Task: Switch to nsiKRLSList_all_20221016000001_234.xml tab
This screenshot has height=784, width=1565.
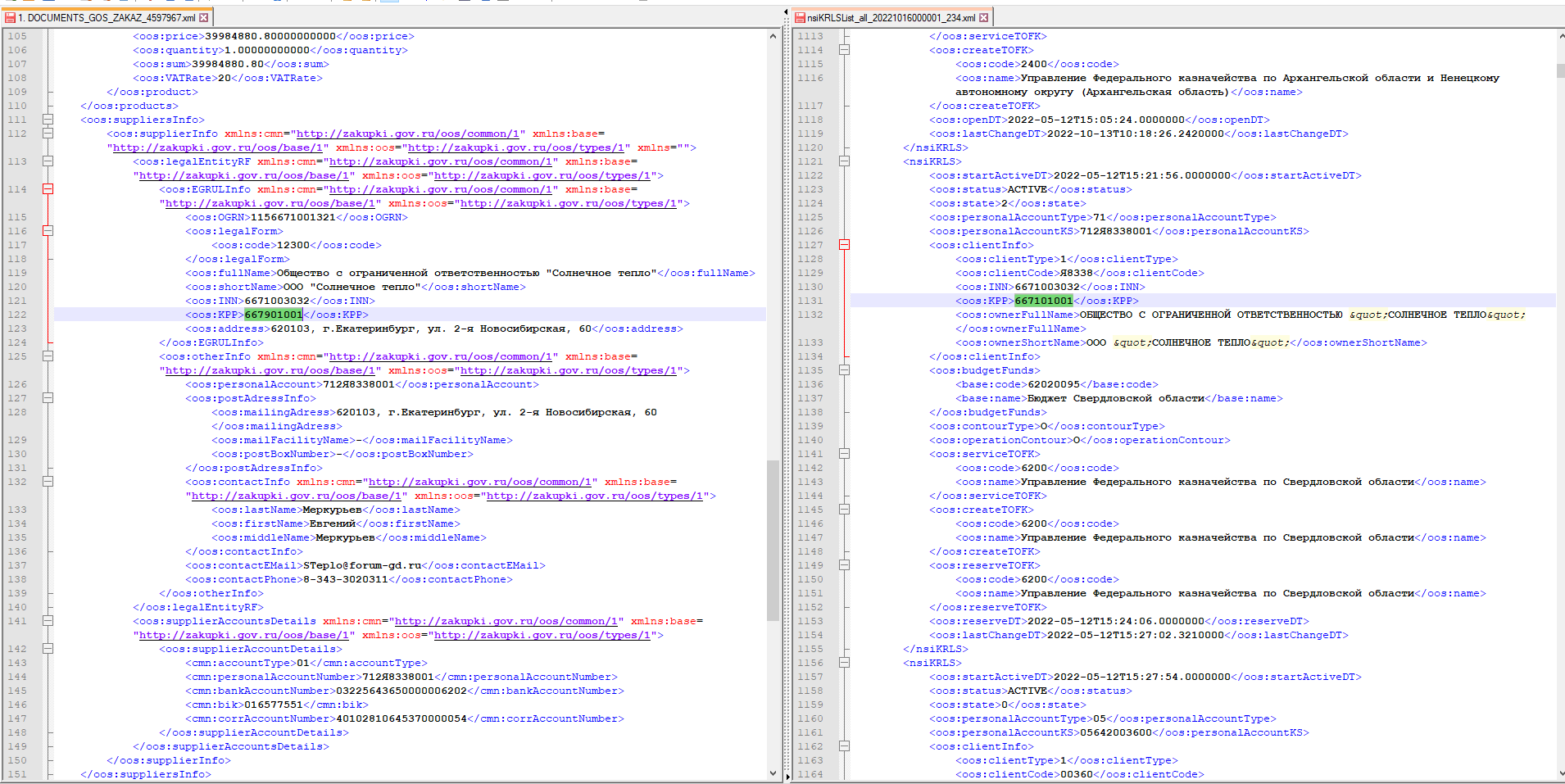Action: pyautogui.click(x=891, y=17)
